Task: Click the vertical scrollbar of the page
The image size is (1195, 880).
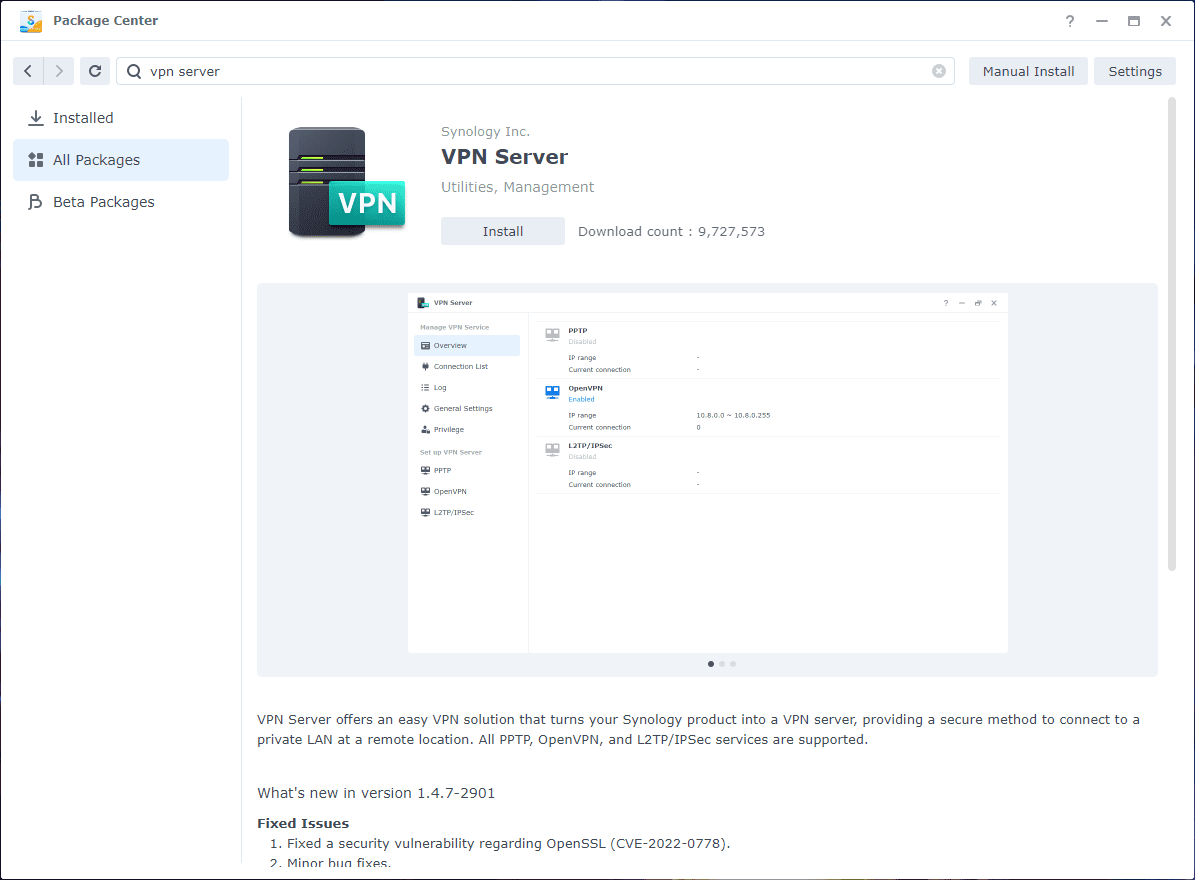Action: point(1172,334)
